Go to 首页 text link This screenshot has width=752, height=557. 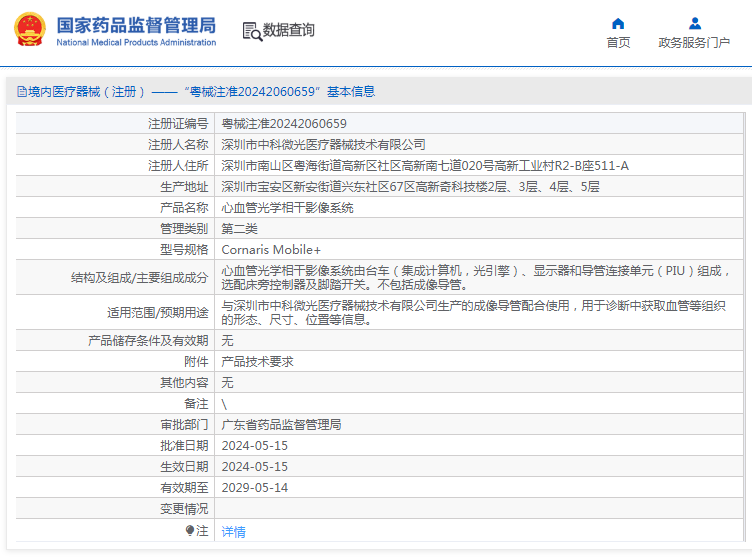coord(618,43)
